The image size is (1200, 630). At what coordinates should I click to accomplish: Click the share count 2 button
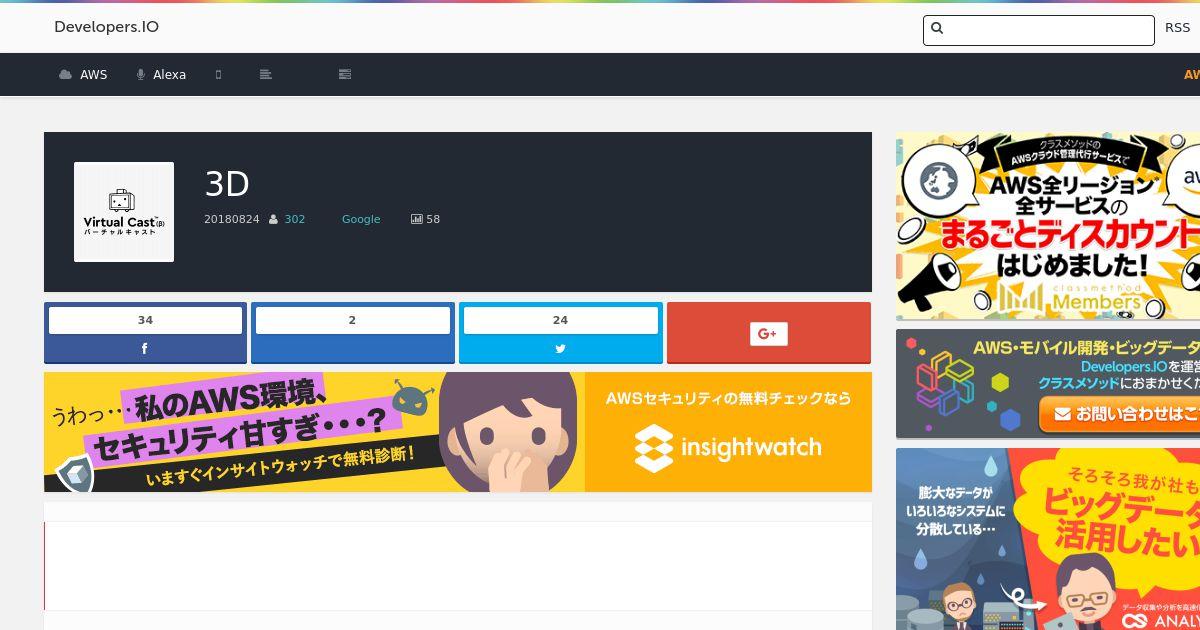[x=352, y=332]
